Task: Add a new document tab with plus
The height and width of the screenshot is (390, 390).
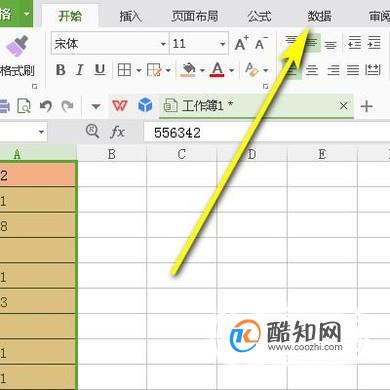Action: pos(366,106)
